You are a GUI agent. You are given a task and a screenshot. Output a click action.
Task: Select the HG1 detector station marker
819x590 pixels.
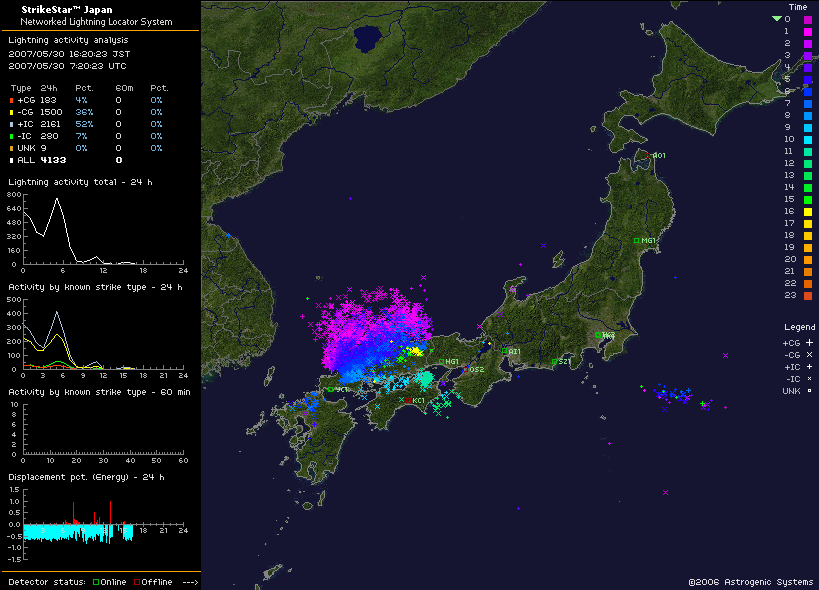click(x=441, y=361)
